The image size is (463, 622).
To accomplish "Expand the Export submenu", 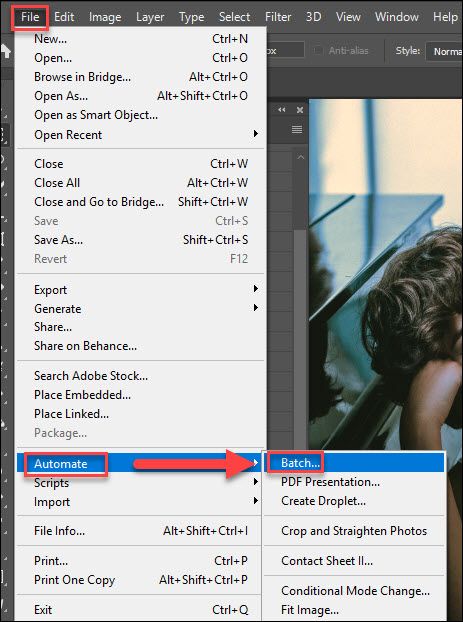I will coord(140,290).
